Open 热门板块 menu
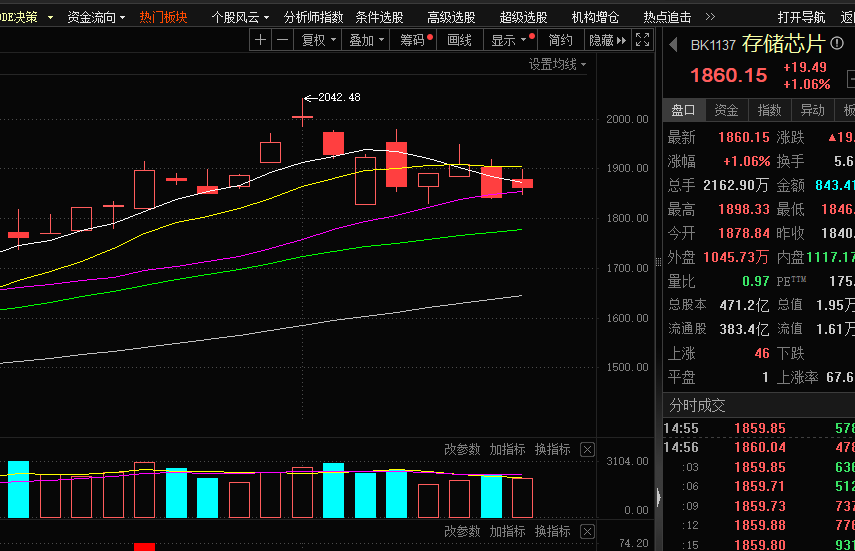The width and height of the screenshot is (855, 551). [x=163, y=17]
